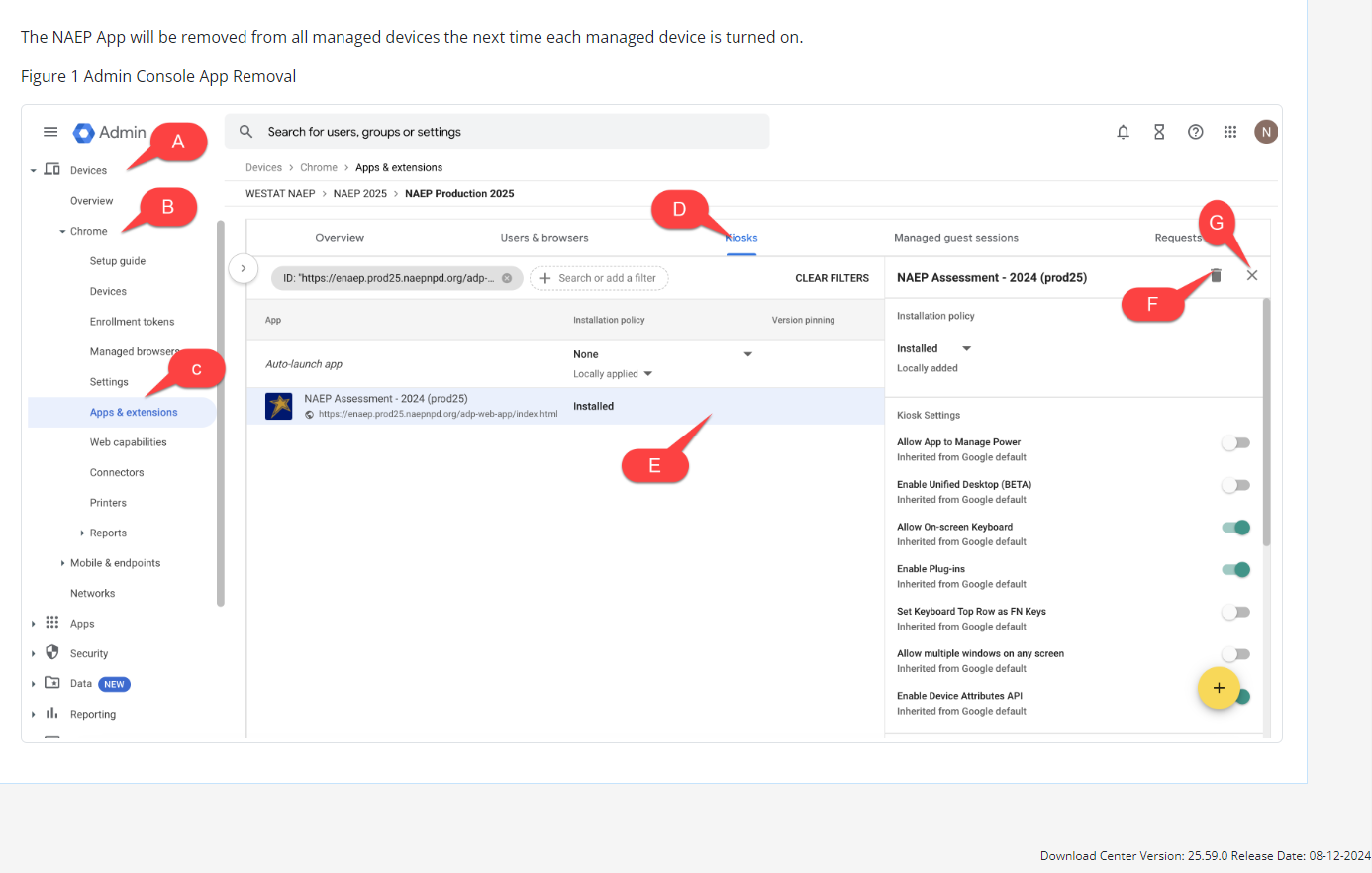Open Apps & extensions in sidebar
Screen dimensions: 1372x873
(x=134, y=412)
